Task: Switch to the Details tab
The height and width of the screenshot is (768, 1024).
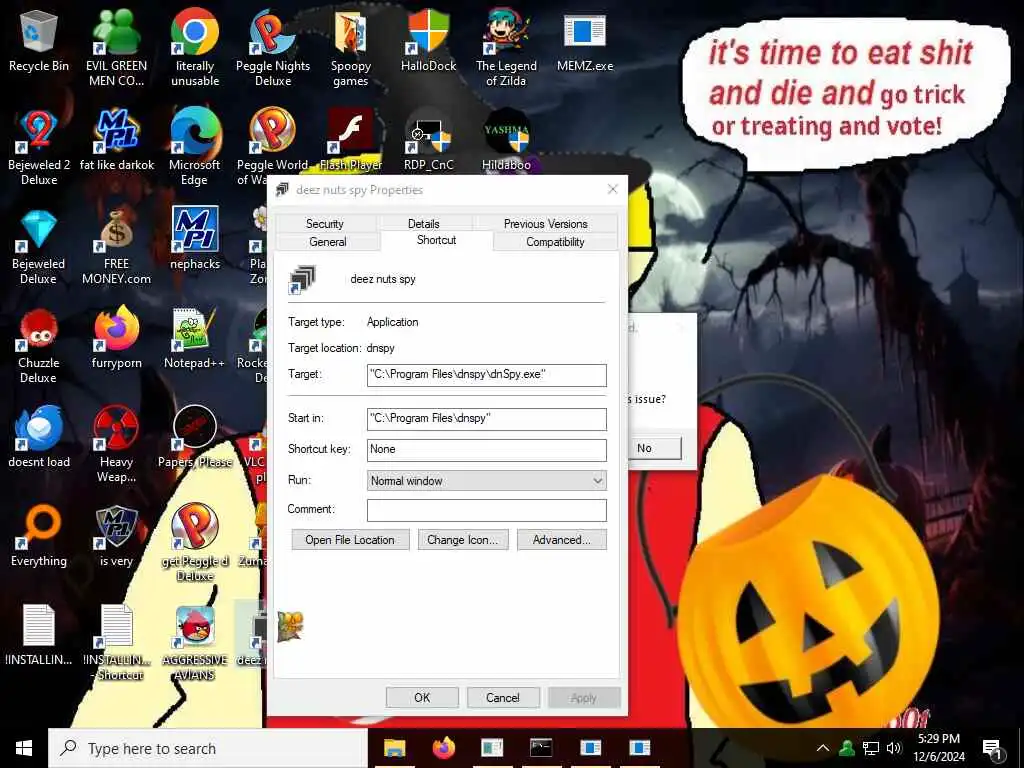Action: click(x=423, y=223)
